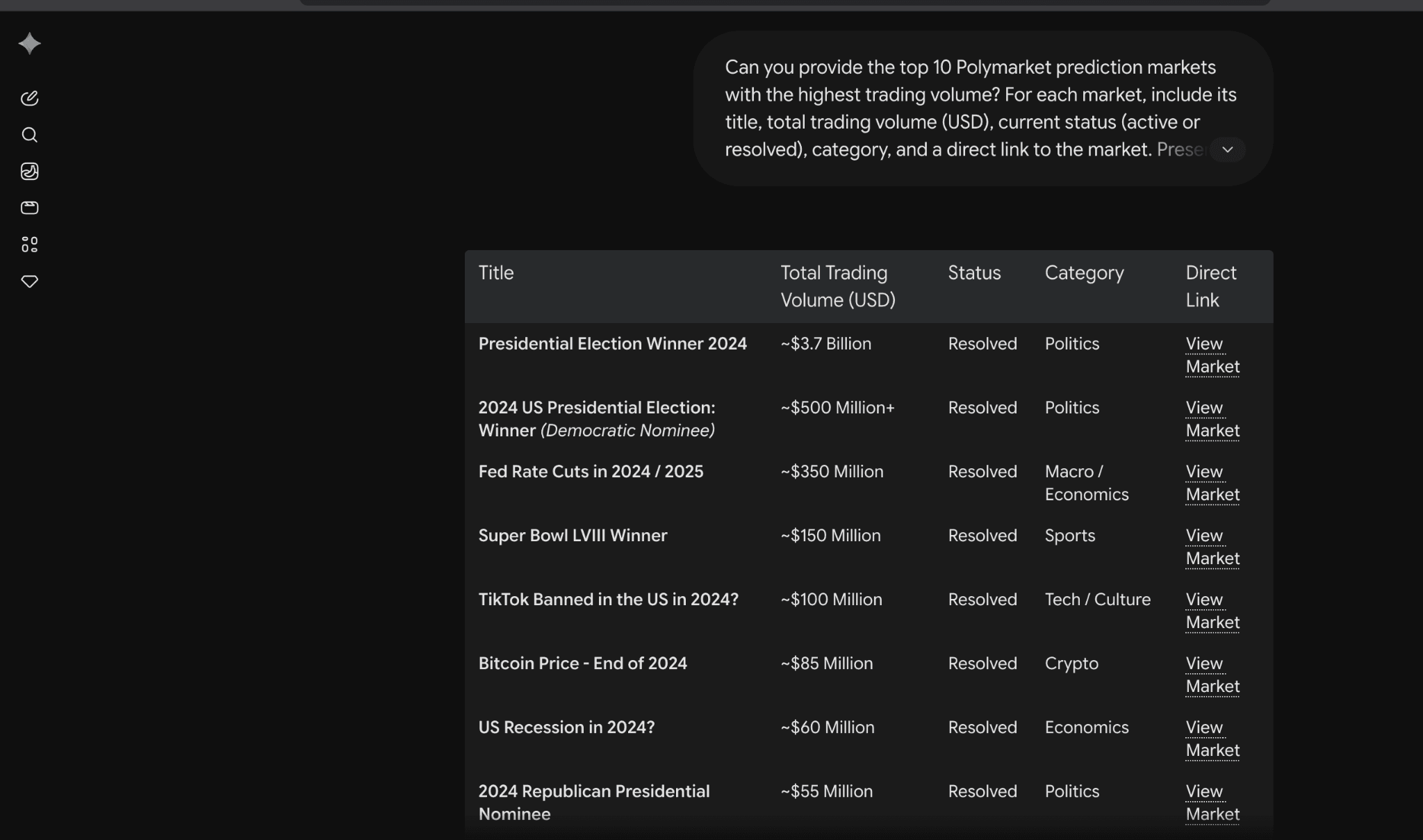Click the user prompt message bubble text

pos(980,108)
